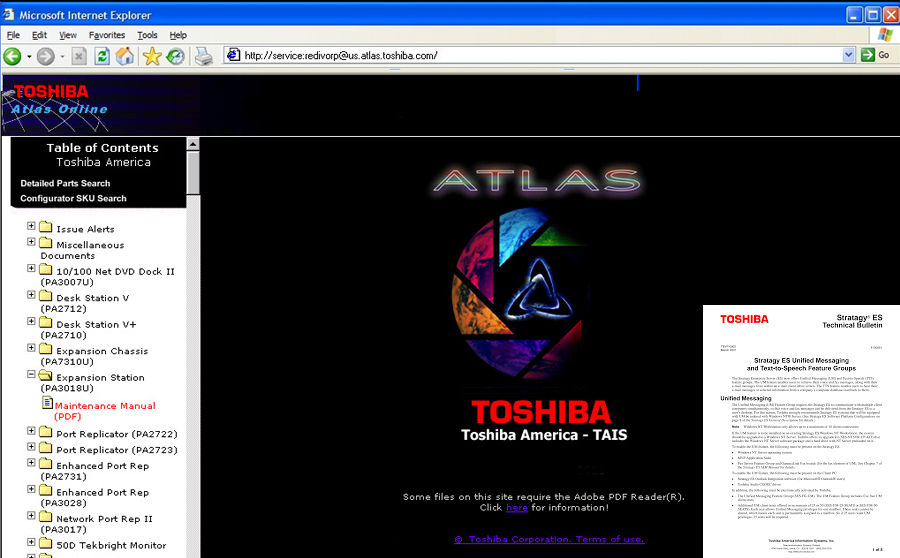
Task: Open the address bar dropdown arrow
Action: point(848,55)
